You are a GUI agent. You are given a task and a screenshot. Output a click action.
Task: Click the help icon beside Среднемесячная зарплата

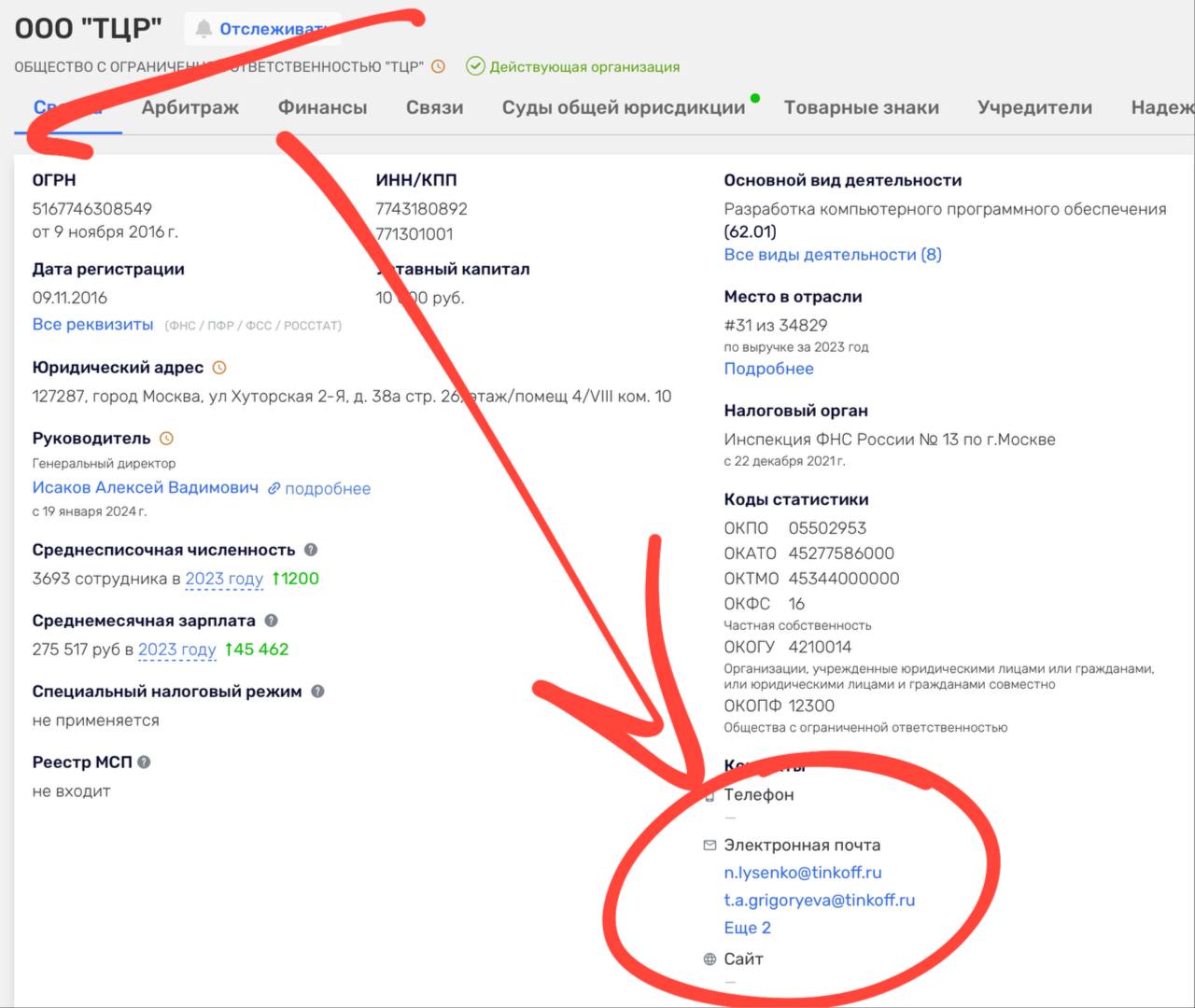(271, 621)
